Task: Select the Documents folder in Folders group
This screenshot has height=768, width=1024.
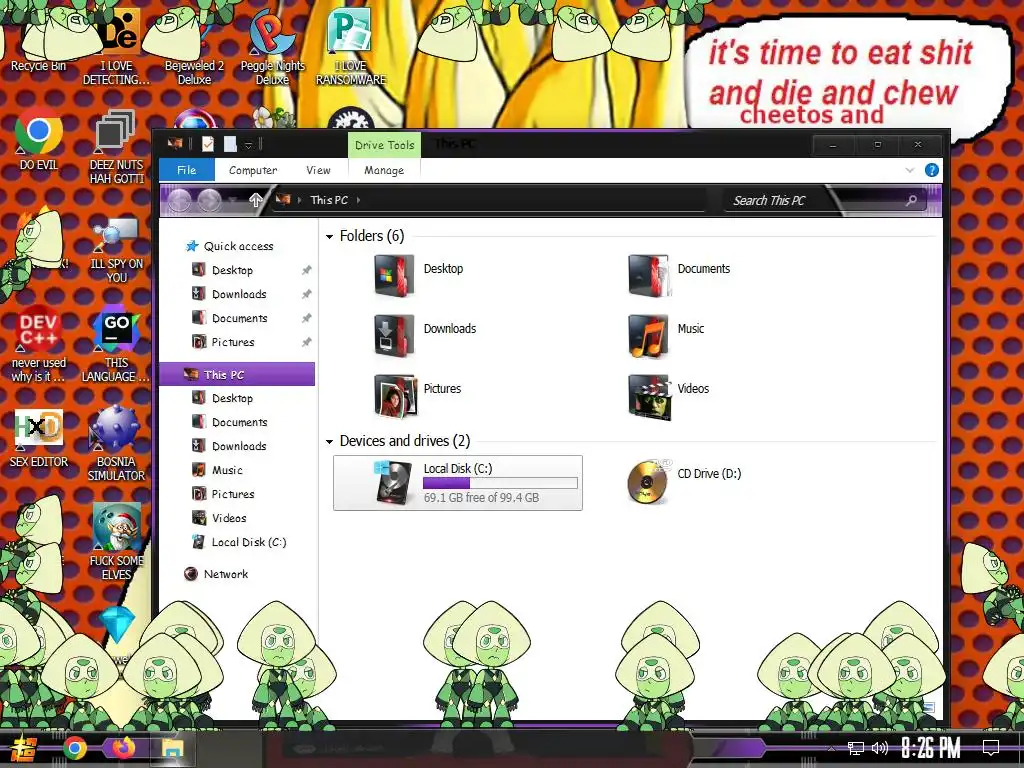Action: coord(679,276)
